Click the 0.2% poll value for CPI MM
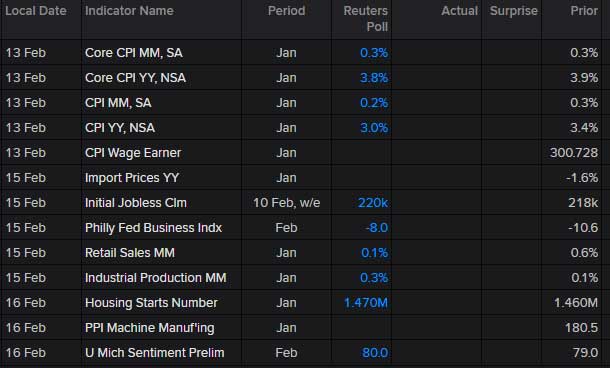Image resolution: width=610 pixels, height=368 pixels. [374, 103]
